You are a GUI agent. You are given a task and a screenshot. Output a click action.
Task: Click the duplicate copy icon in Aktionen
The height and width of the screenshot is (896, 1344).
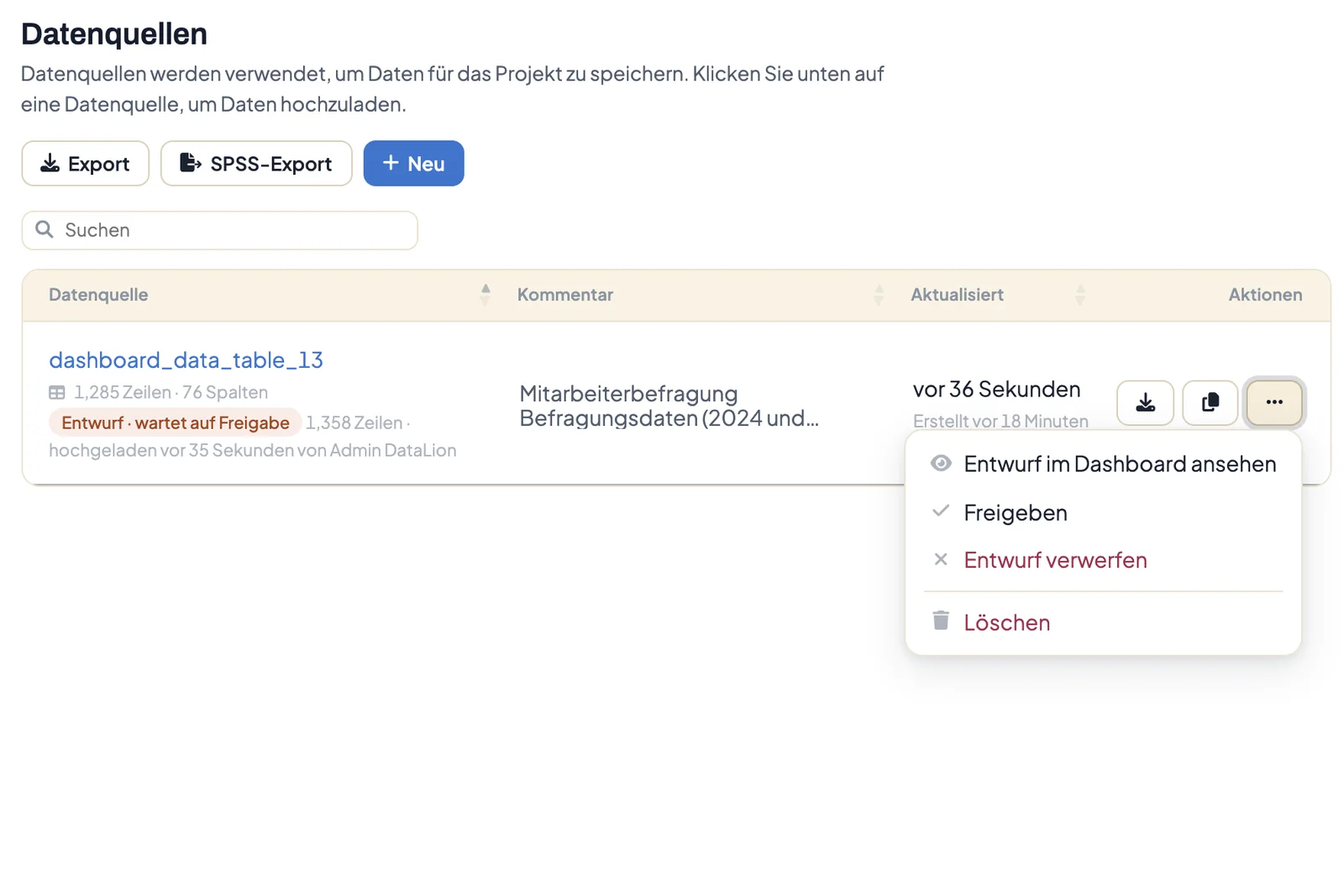(x=1210, y=402)
